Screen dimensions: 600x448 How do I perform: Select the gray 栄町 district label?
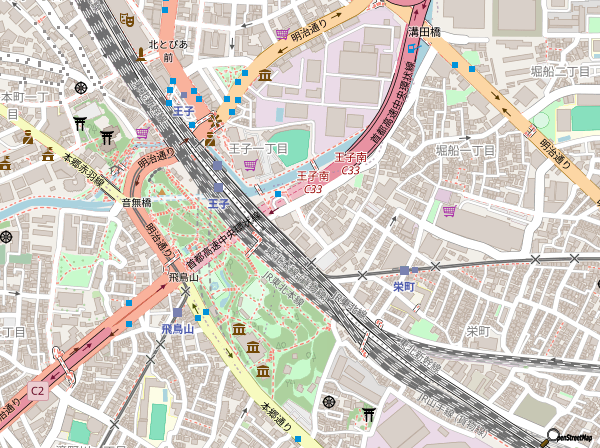point(478,331)
